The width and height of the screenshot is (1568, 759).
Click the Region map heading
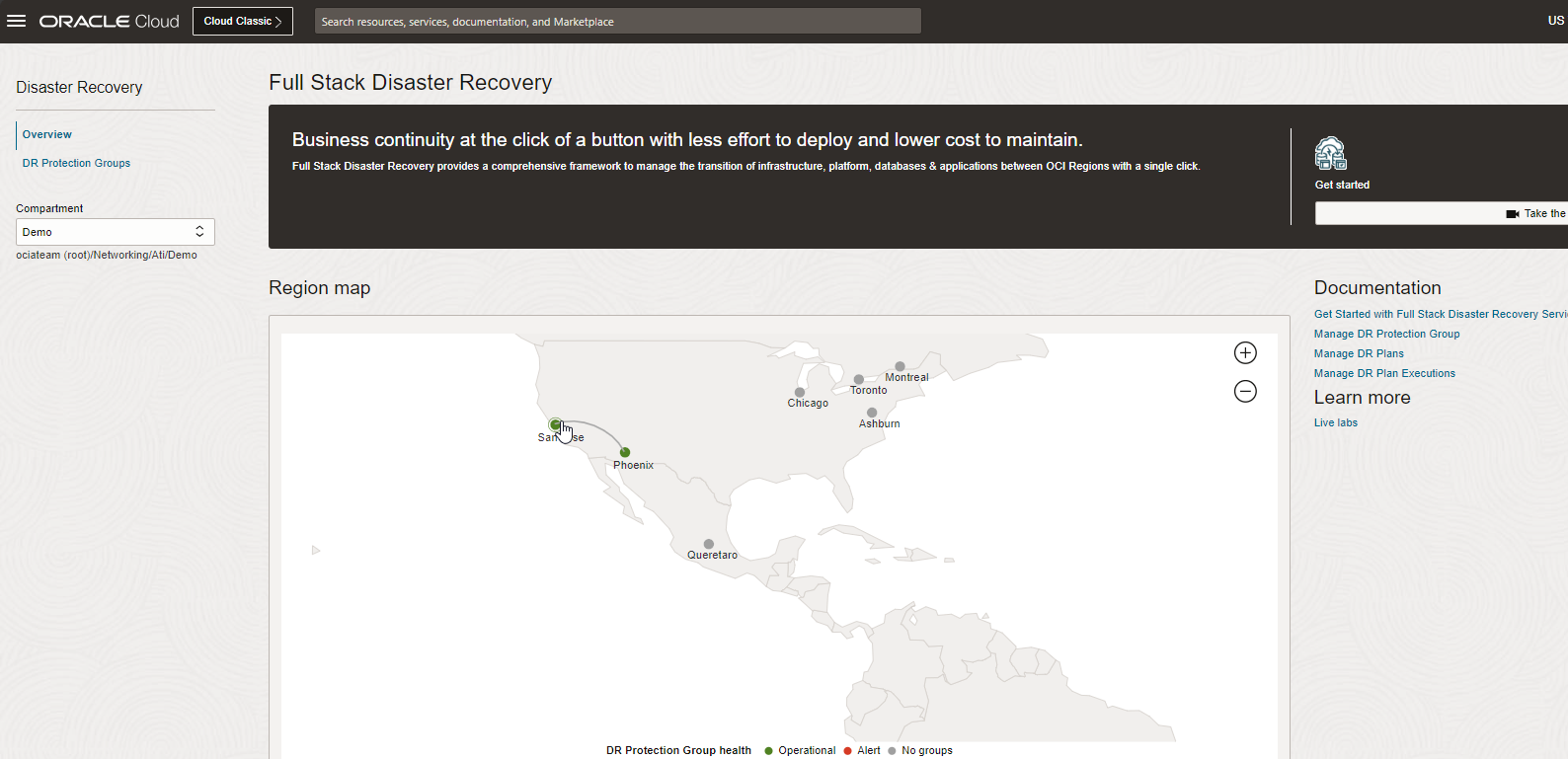320,288
